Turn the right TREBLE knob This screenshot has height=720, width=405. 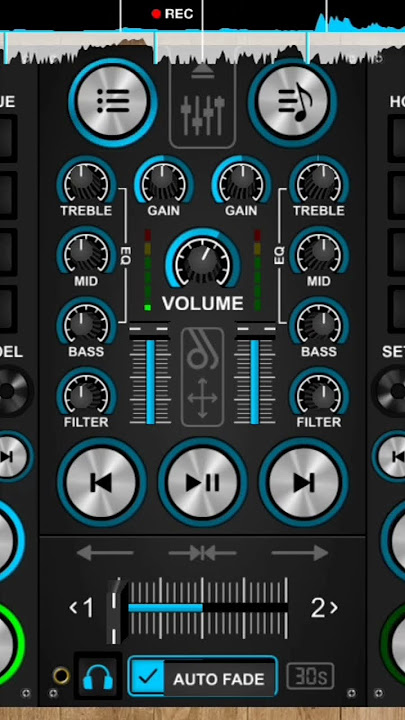pos(319,181)
